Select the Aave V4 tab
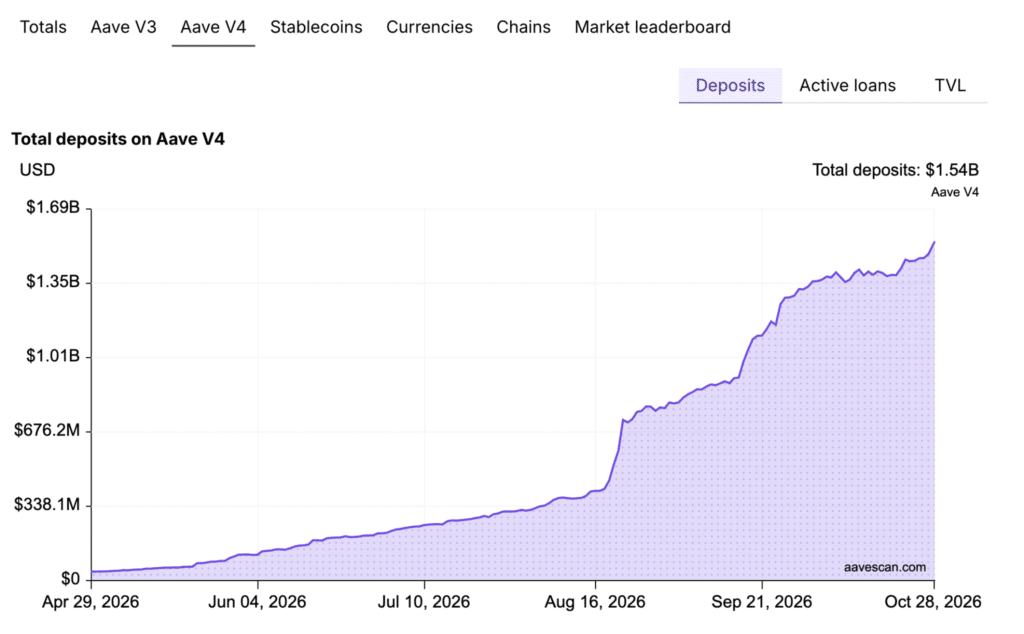This screenshot has width=1024, height=634. 213,27
